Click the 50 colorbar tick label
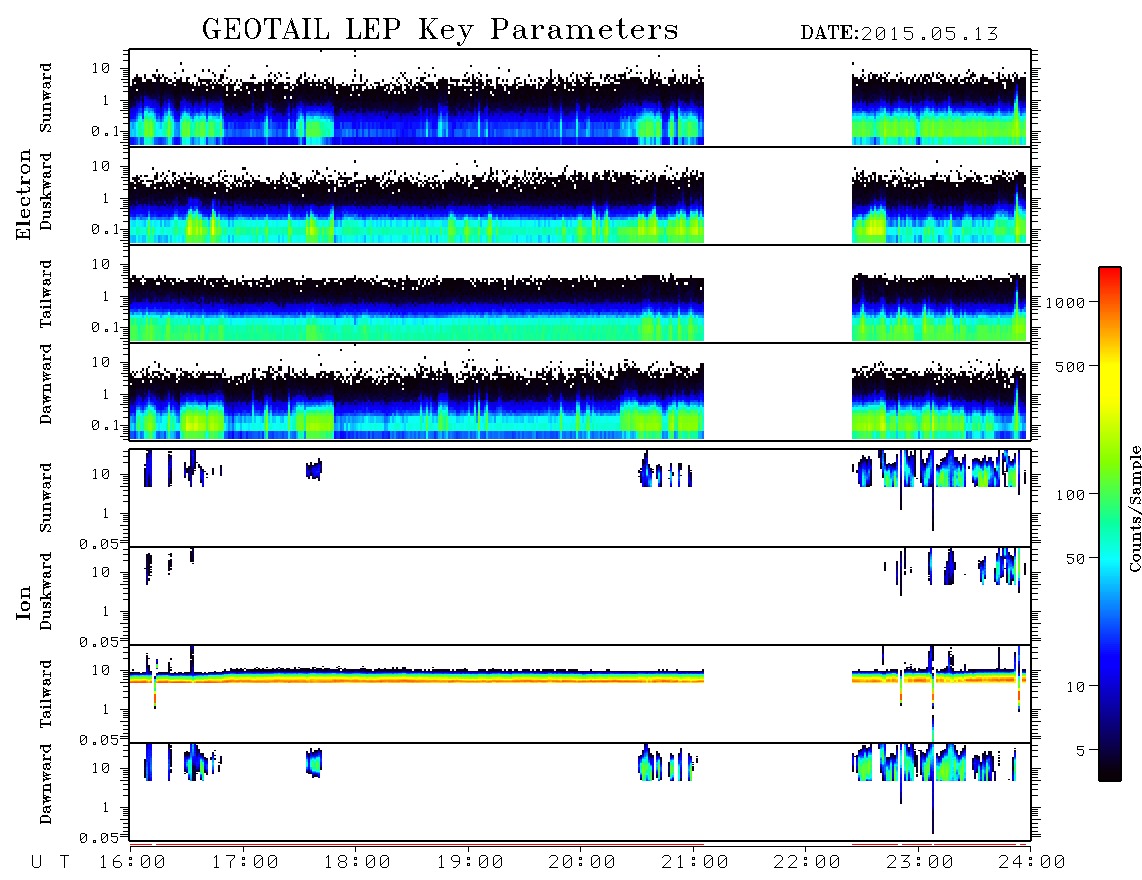1142x880 pixels. click(x=1075, y=559)
